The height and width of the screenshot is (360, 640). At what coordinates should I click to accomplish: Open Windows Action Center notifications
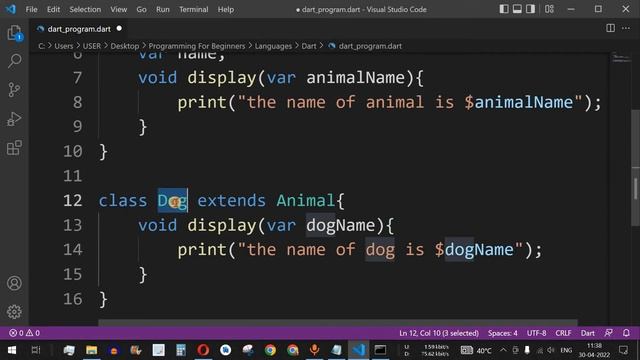(x=623, y=350)
